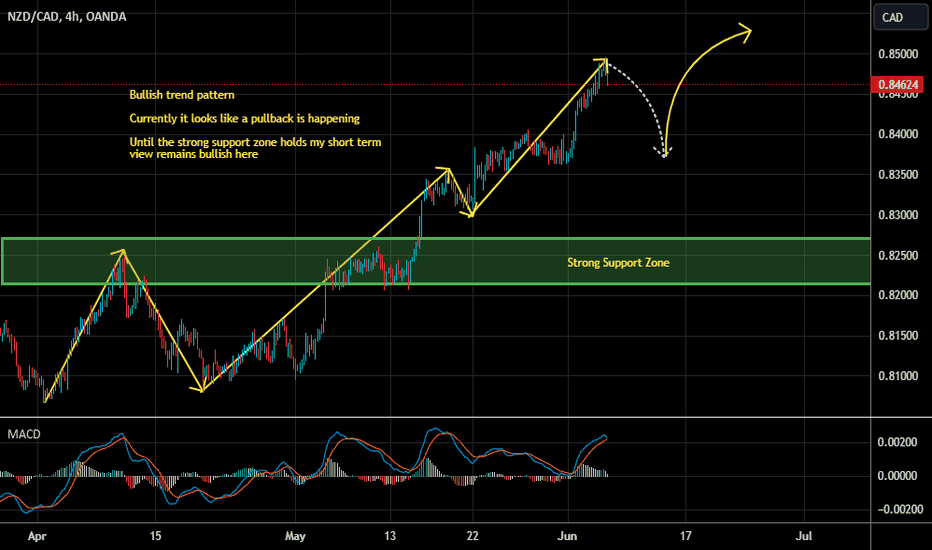Click the 0.00000 MACD scale value

897,476
